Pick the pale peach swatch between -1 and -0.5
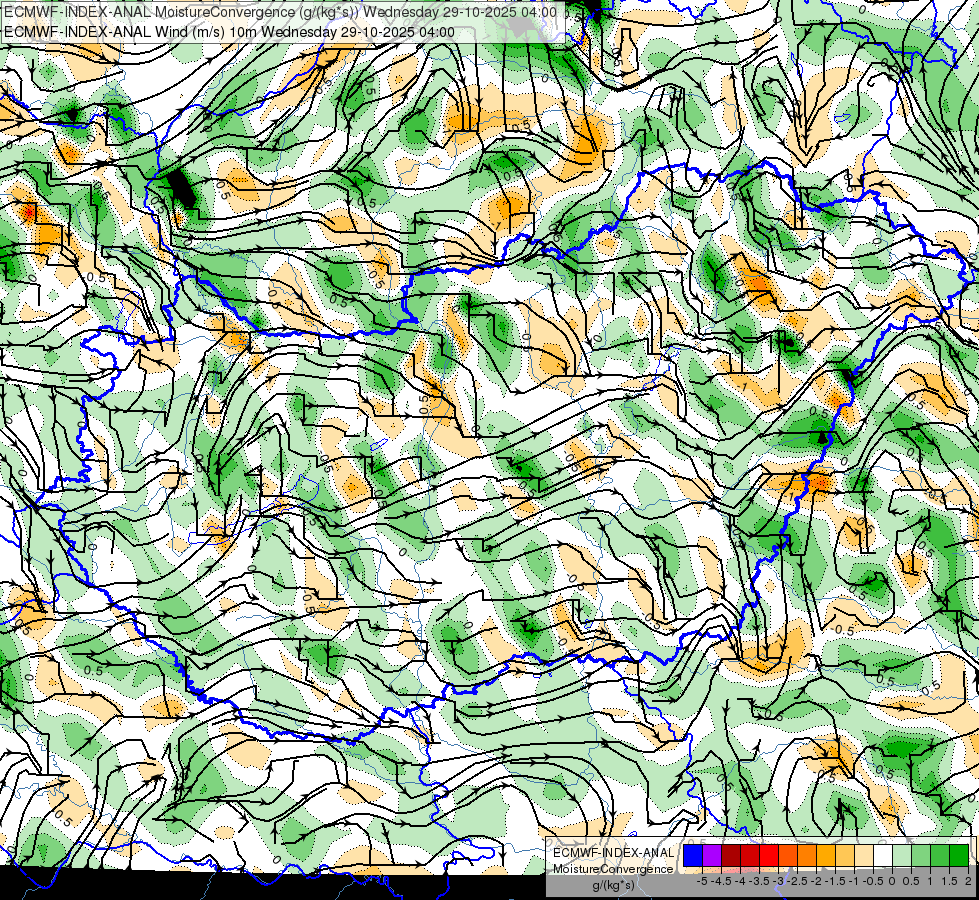Screen dimensions: 979x900 tap(864, 856)
